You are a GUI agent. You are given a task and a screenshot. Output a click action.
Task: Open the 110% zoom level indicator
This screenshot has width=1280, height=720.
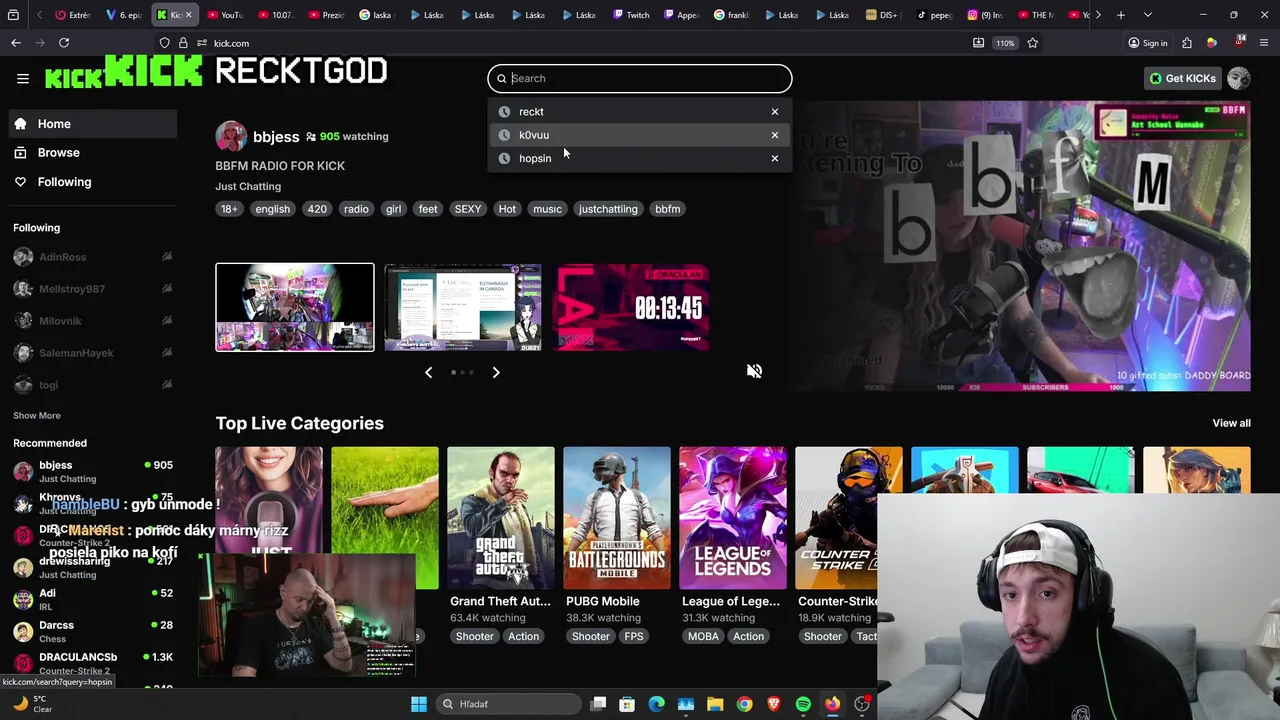pos(1005,43)
